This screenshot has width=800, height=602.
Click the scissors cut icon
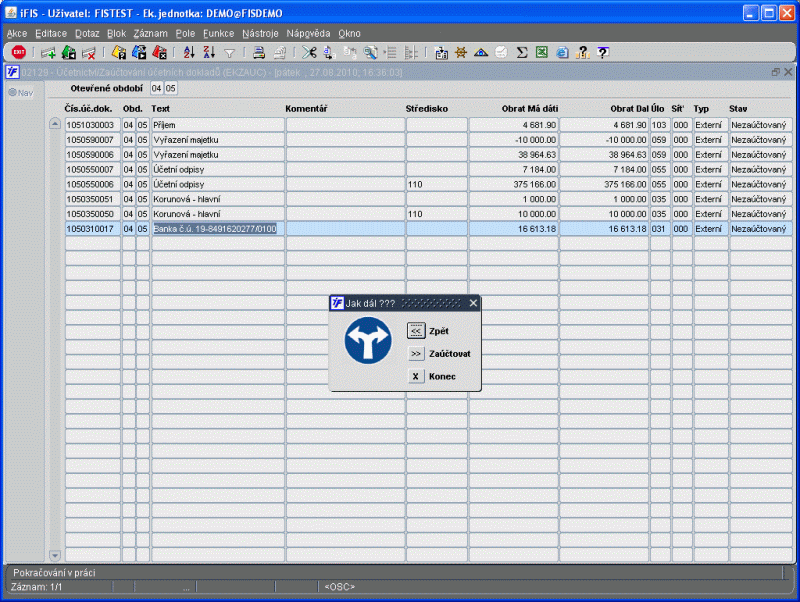(x=310, y=52)
